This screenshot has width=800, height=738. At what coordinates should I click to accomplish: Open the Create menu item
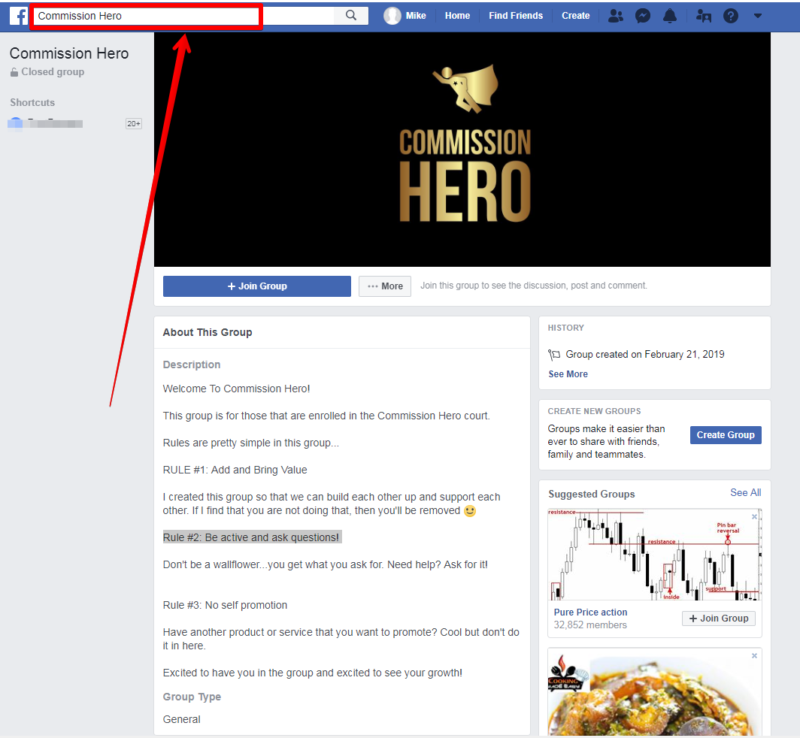(576, 16)
